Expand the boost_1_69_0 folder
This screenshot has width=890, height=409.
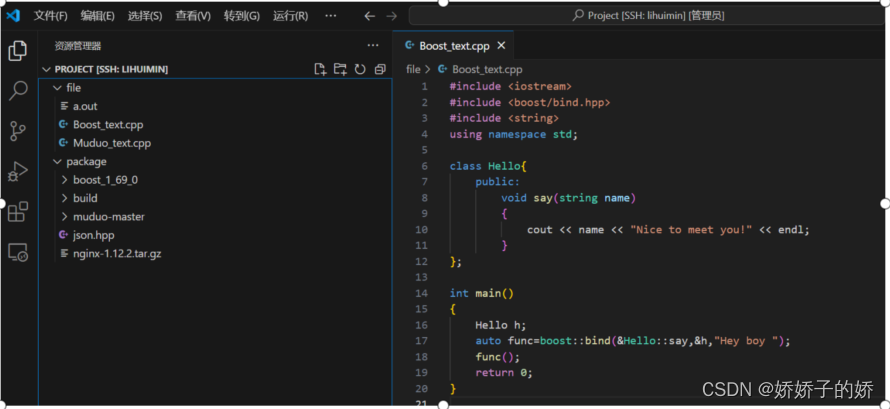click(x=105, y=180)
